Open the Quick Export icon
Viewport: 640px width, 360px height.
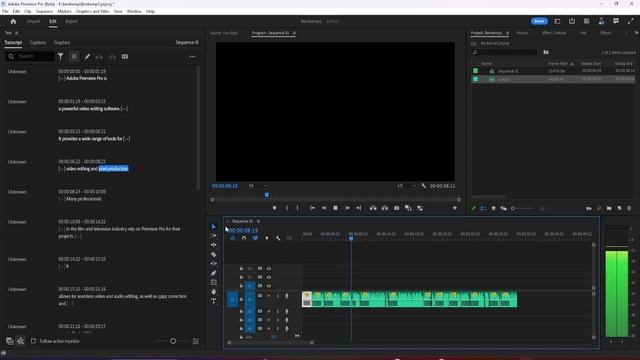pos(572,21)
